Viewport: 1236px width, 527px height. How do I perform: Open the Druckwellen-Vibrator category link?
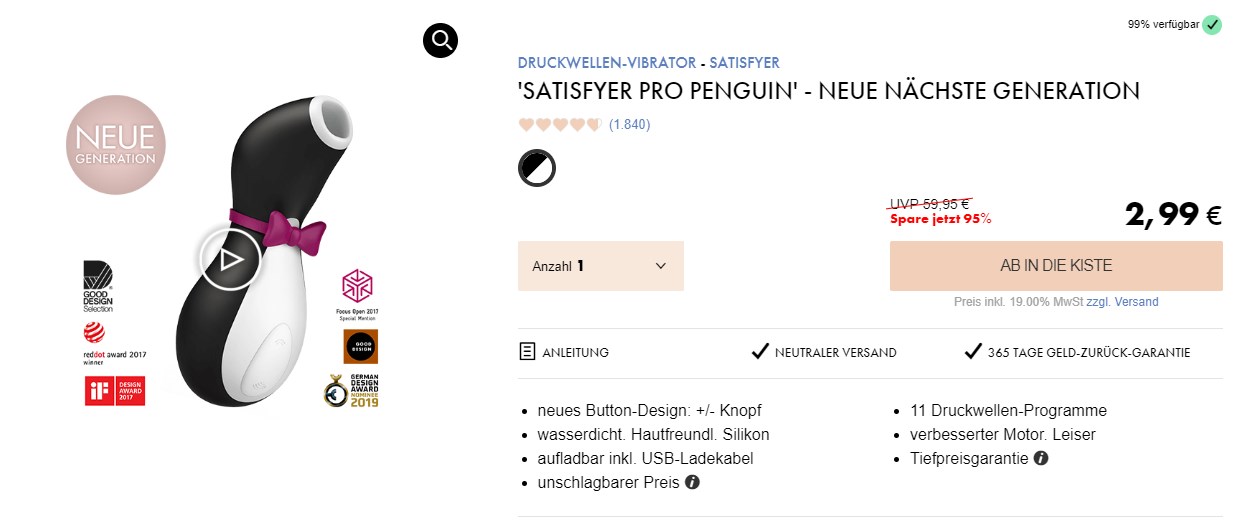[606, 62]
